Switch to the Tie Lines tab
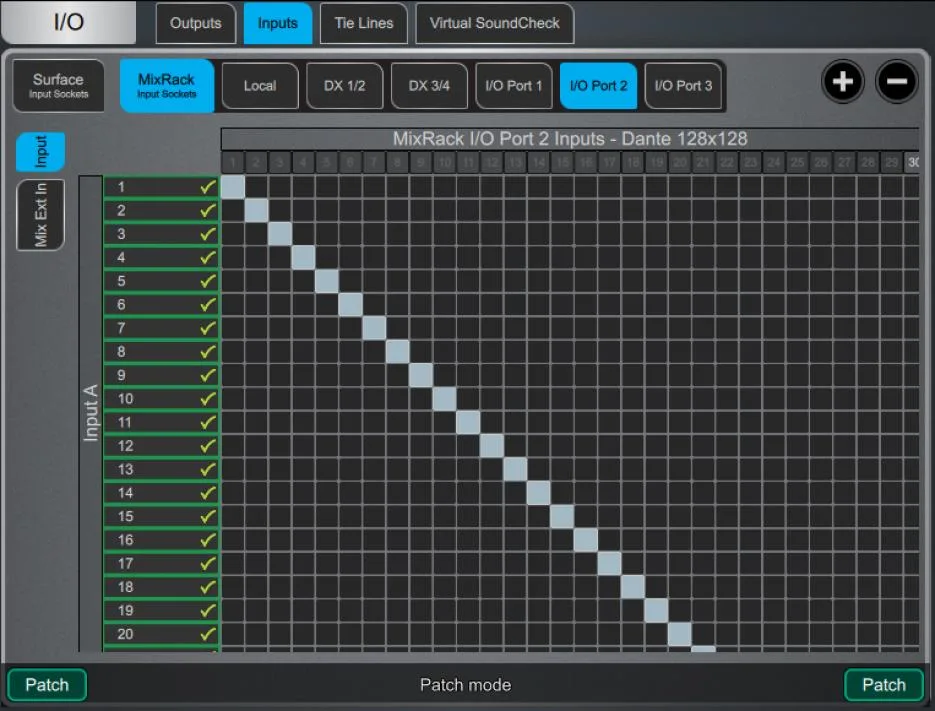935x711 pixels. click(x=364, y=23)
